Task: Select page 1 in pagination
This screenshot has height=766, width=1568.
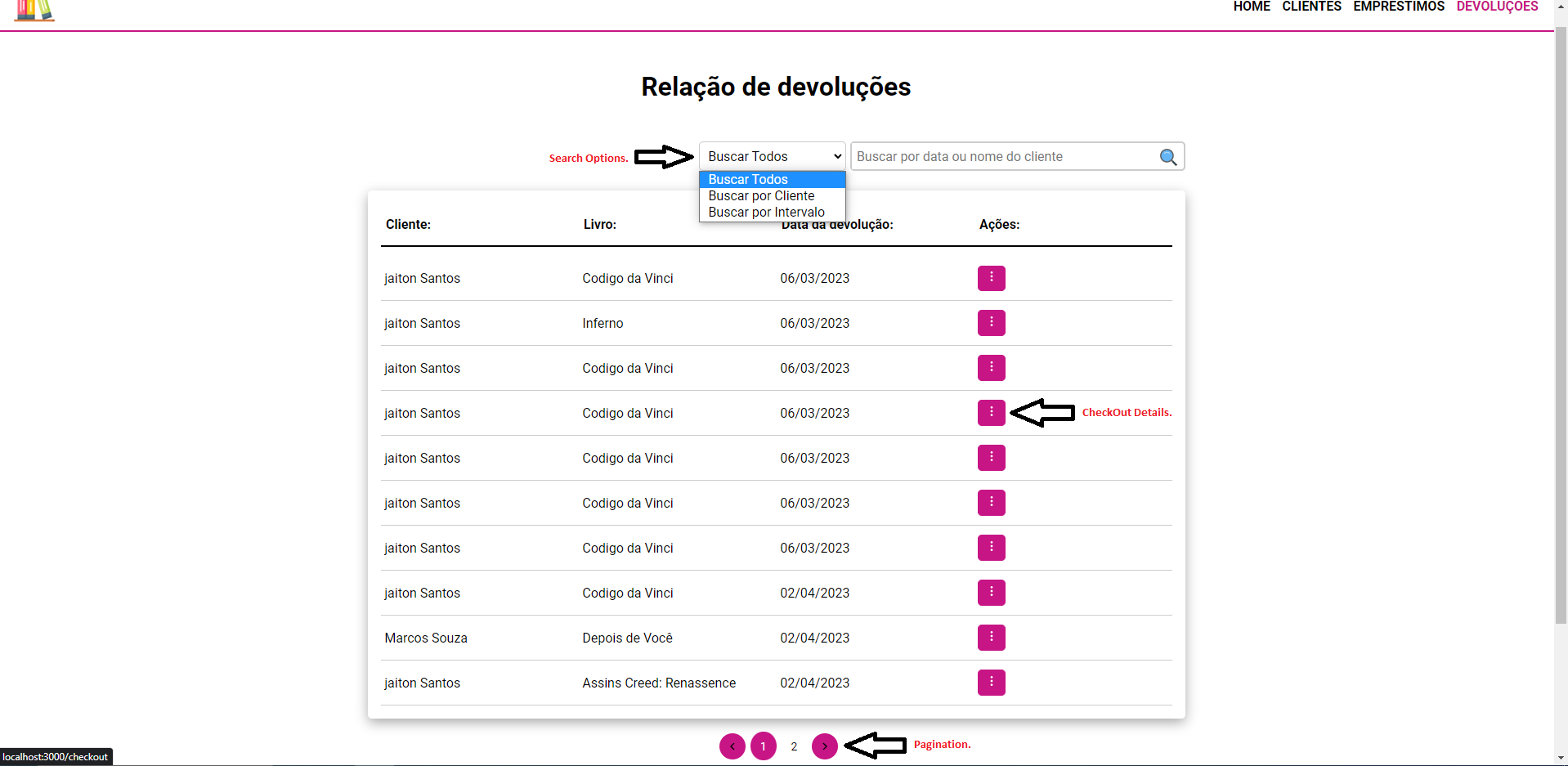Action: point(764,746)
